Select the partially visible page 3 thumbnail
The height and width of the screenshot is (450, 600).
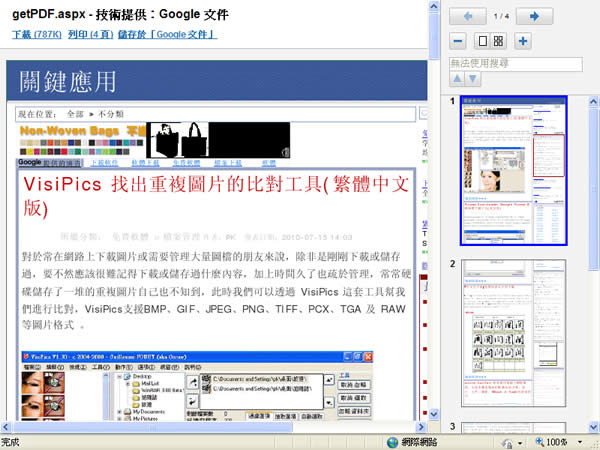click(514, 428)
